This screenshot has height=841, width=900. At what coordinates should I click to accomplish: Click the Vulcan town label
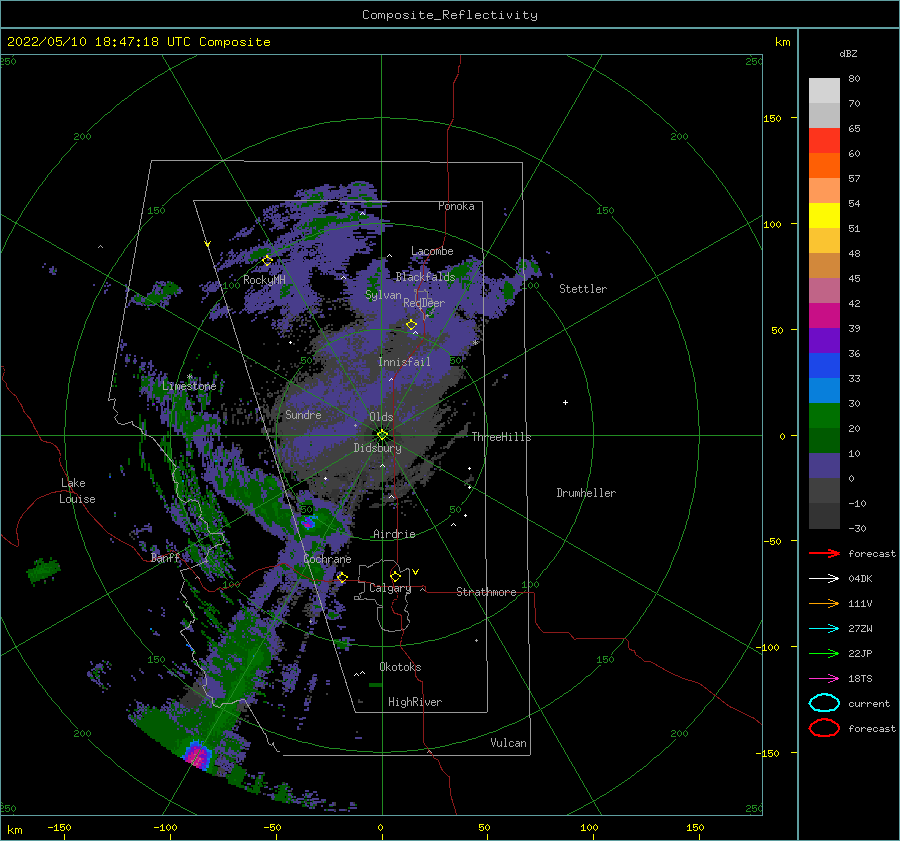pos(509,743)
